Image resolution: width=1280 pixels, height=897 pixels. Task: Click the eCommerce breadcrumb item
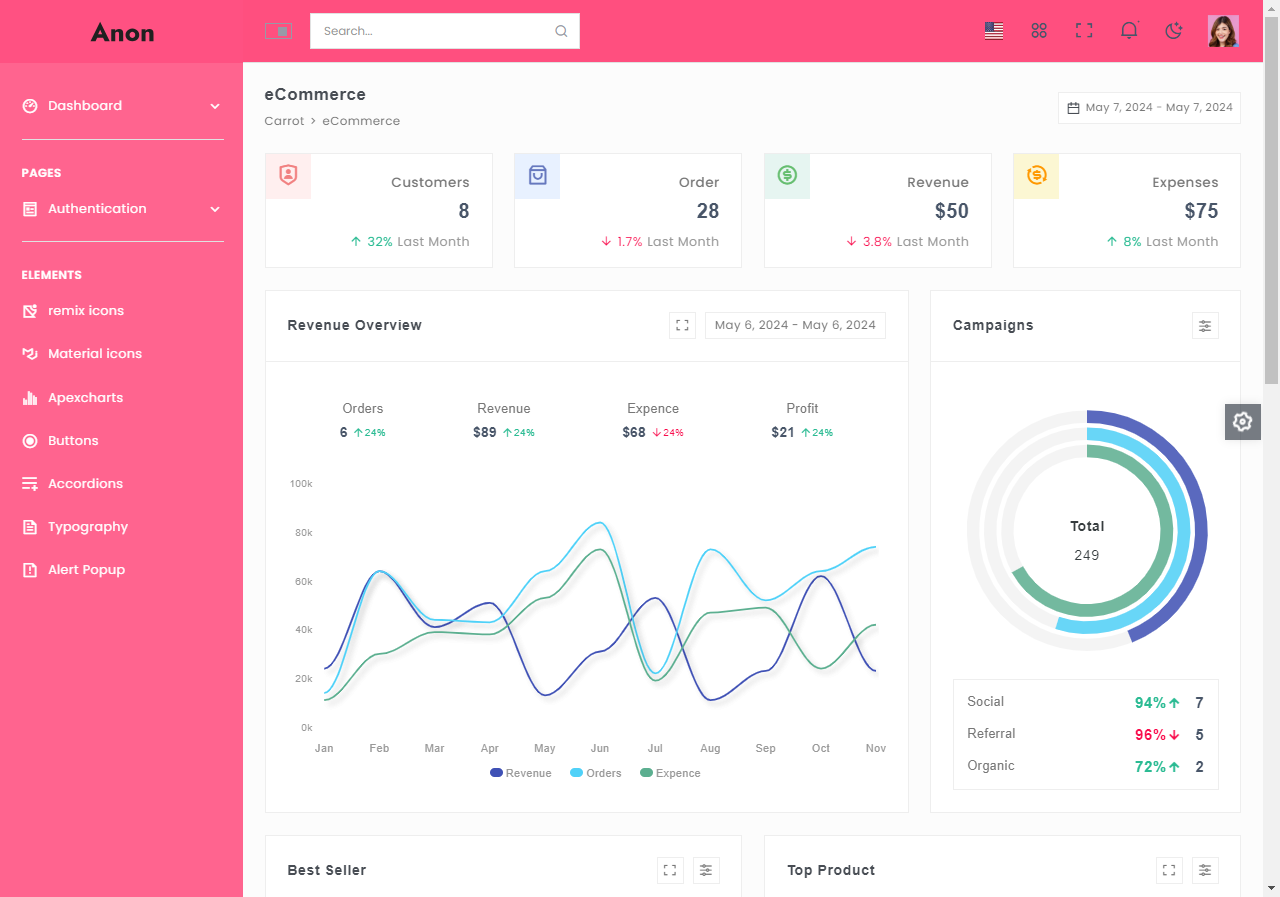click(361, 121)
